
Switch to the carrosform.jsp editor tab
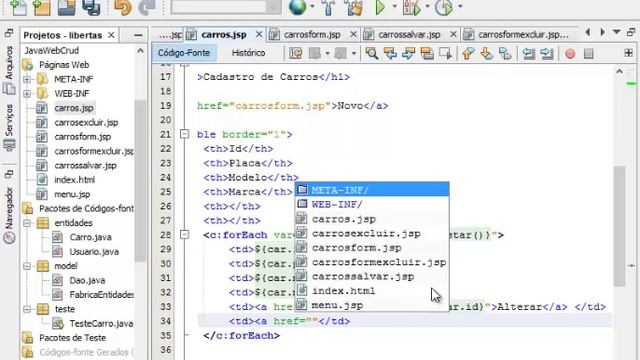(312, 35)
